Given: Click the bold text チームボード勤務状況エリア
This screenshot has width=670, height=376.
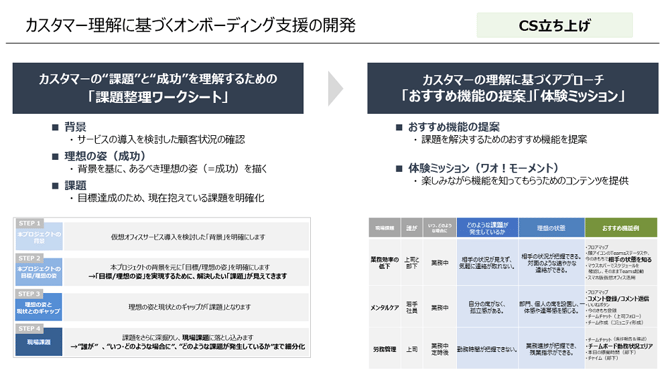Looking at the screenshot, I should tap(620, 346).
